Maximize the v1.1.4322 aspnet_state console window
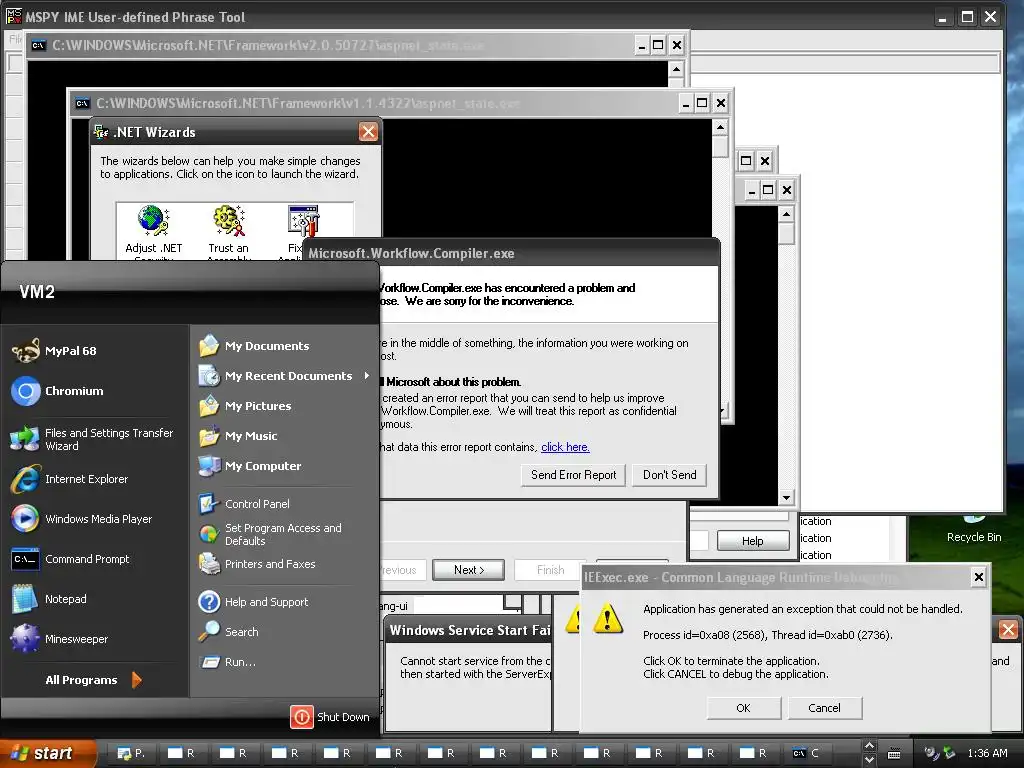This screenshot has height=768, width=1024. tap(702, 103)
